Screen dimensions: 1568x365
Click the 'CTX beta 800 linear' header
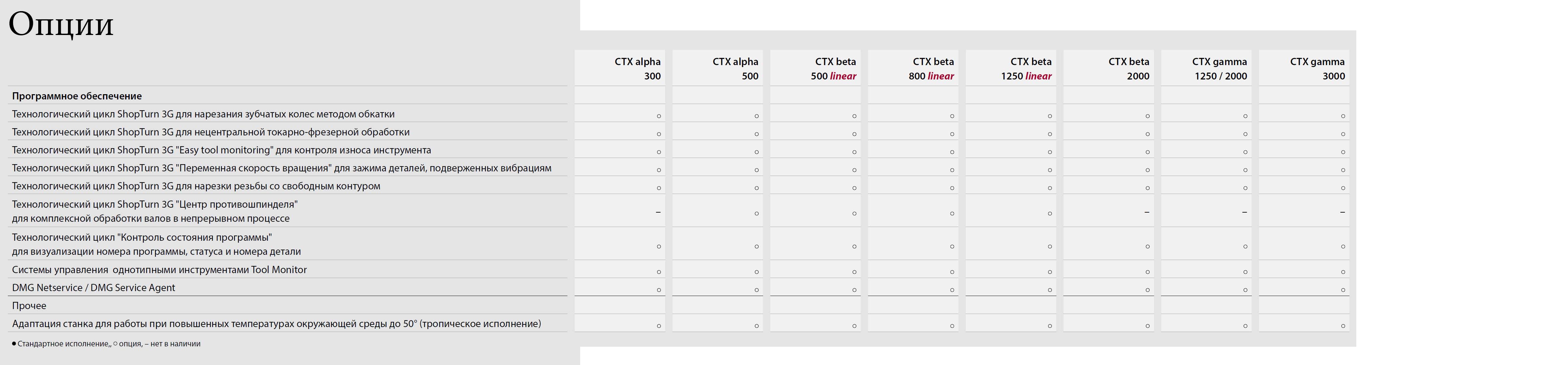point(931,69)
